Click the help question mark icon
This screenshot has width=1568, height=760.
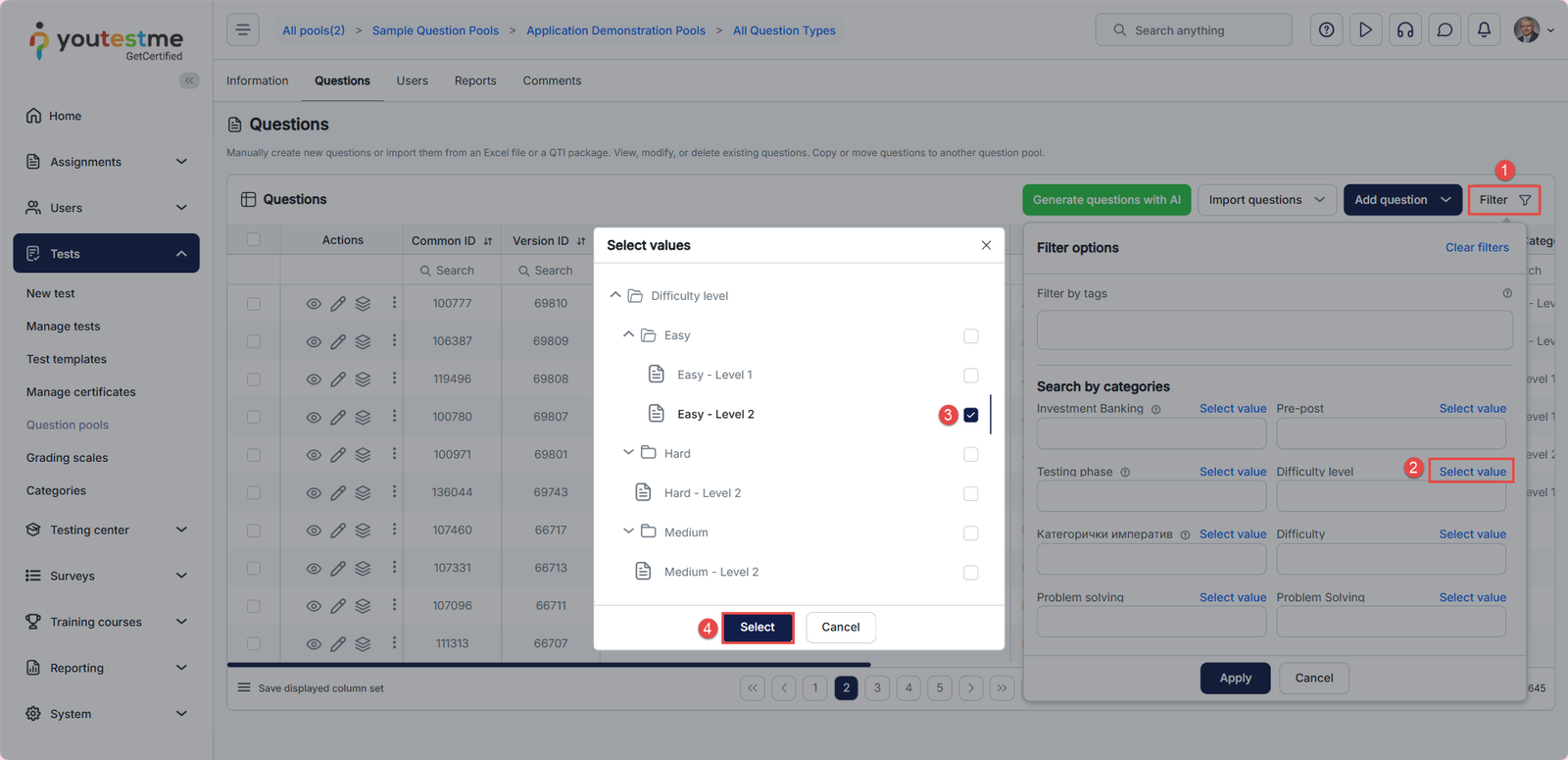[x=1326, y=30]
